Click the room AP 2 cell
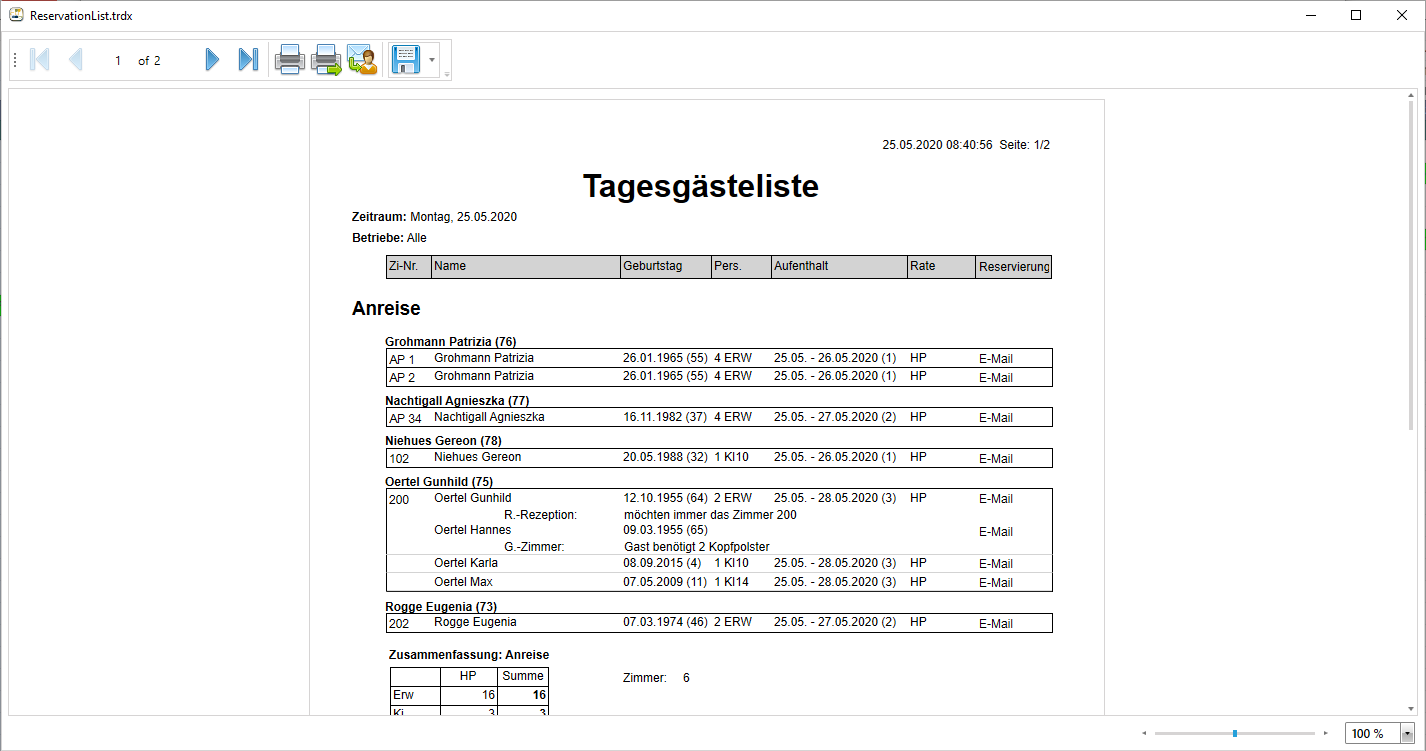The image size is (1426, 751). click(x=402, y=378)
